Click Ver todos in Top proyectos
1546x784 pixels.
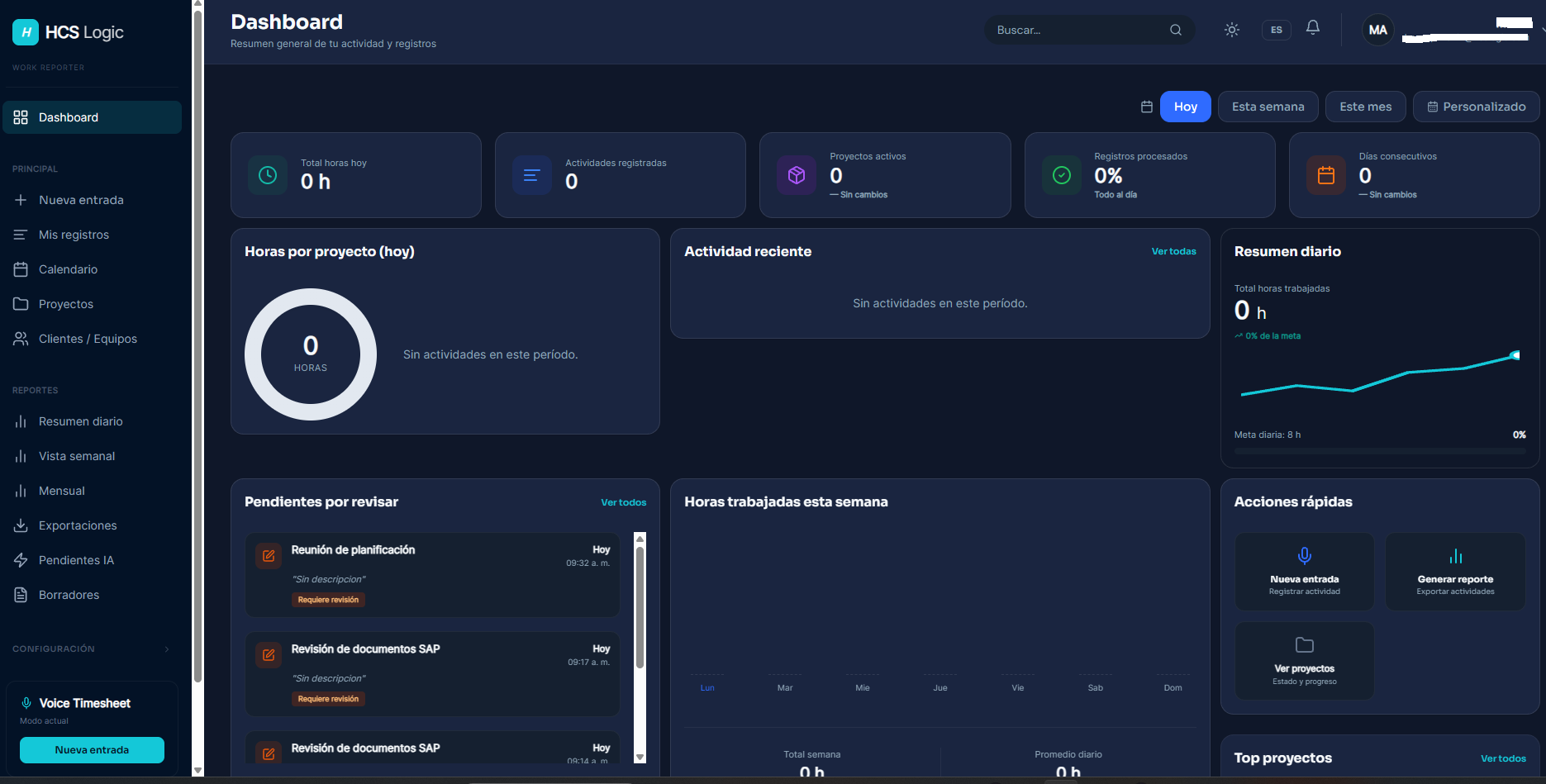(x=1503, y=758)
